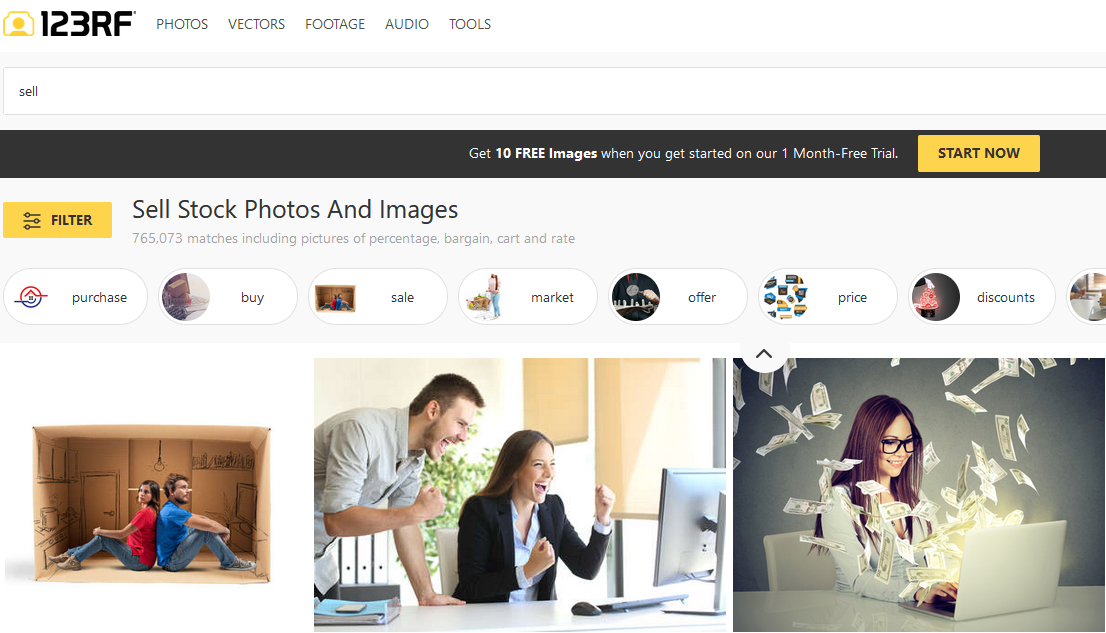
Task: Open the AUDIO section
Action: pyautogui.click(x=407, y=24)
